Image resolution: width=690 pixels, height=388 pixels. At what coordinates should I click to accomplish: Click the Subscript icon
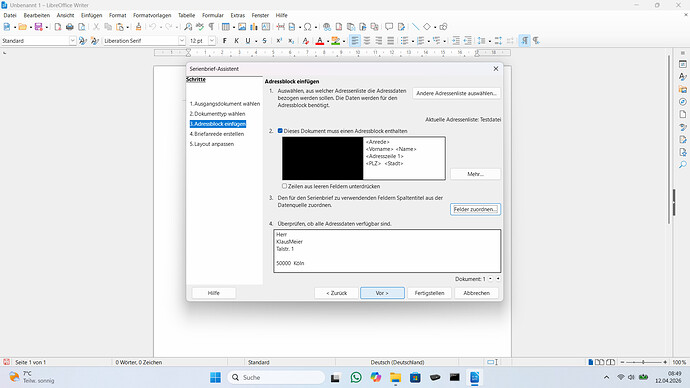[291, 40]
